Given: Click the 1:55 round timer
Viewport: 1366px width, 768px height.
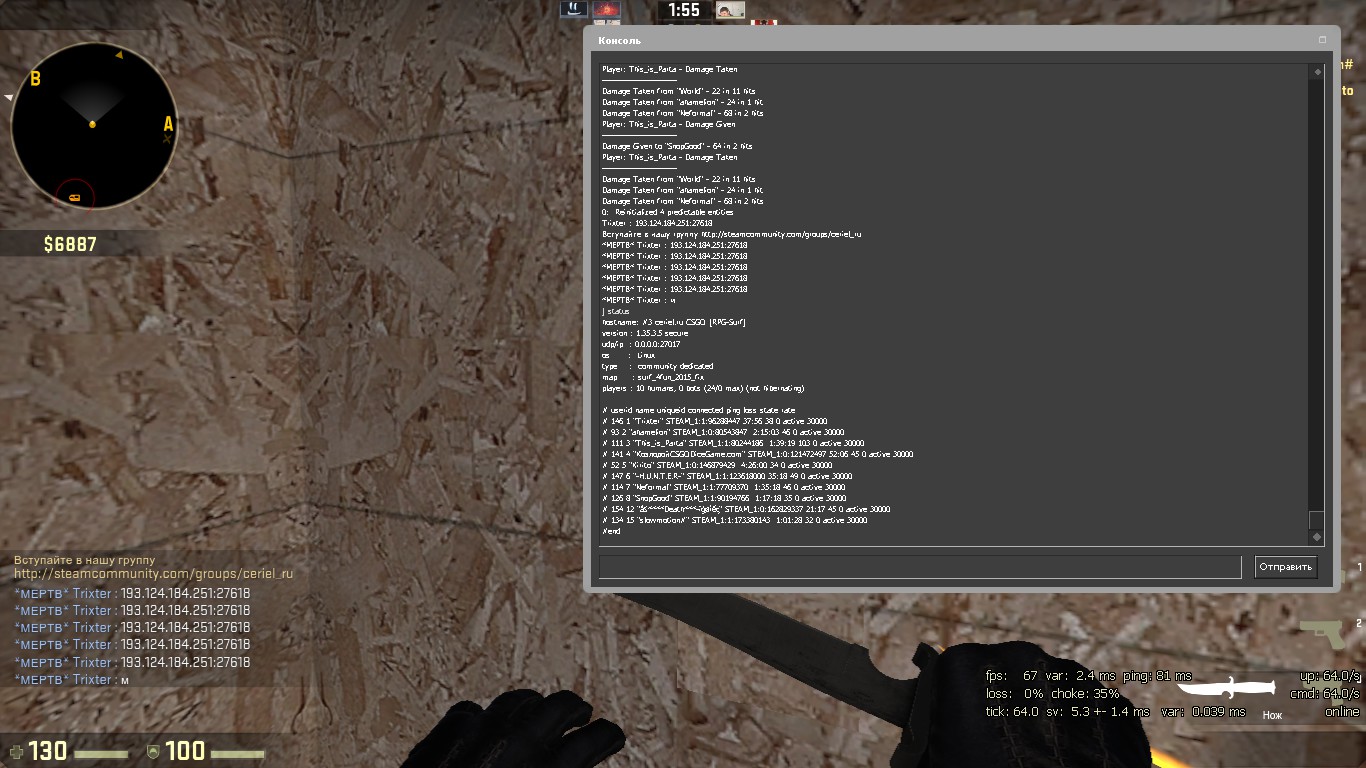Looking at the screenshot, I should [x=683, y=10].
